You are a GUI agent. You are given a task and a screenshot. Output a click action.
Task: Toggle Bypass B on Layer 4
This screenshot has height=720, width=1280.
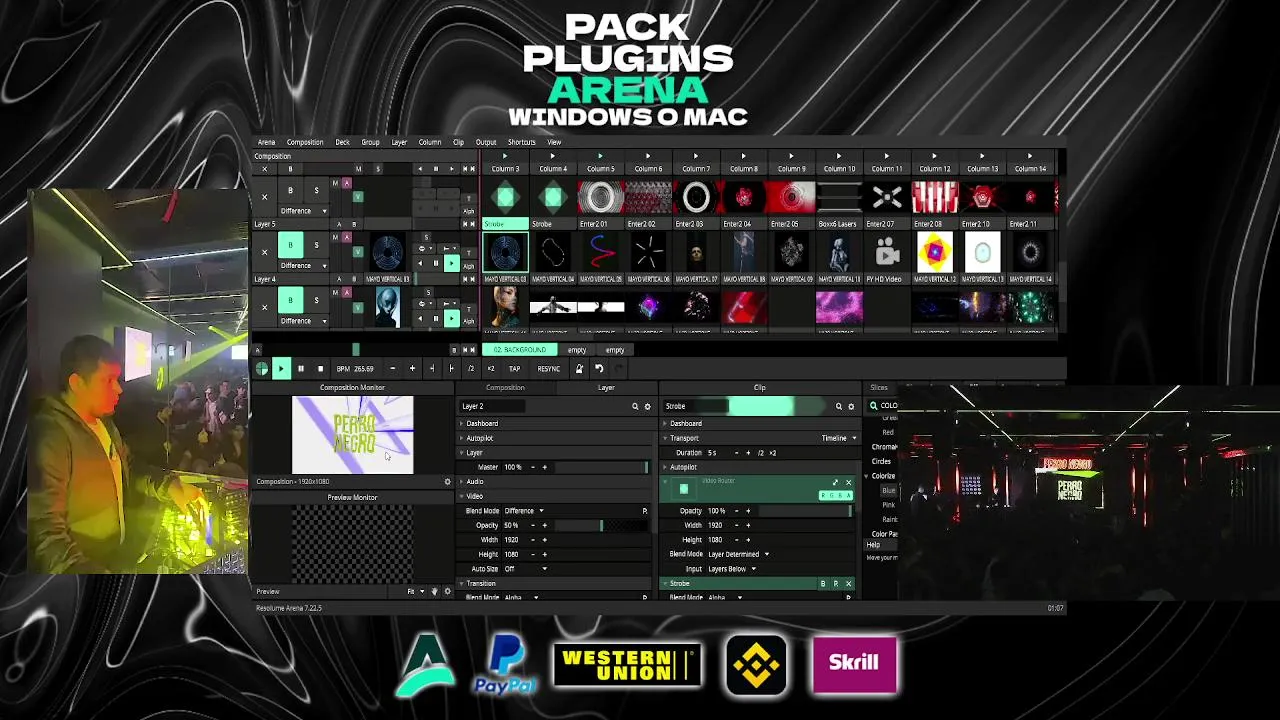pyautogui.click(x=290, y=300)
